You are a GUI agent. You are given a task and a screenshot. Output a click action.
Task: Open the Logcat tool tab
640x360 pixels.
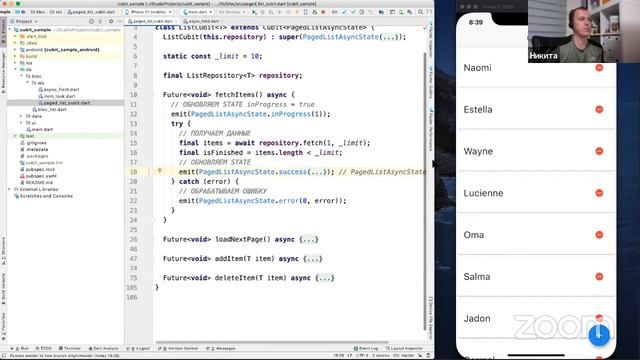point(138,348)
